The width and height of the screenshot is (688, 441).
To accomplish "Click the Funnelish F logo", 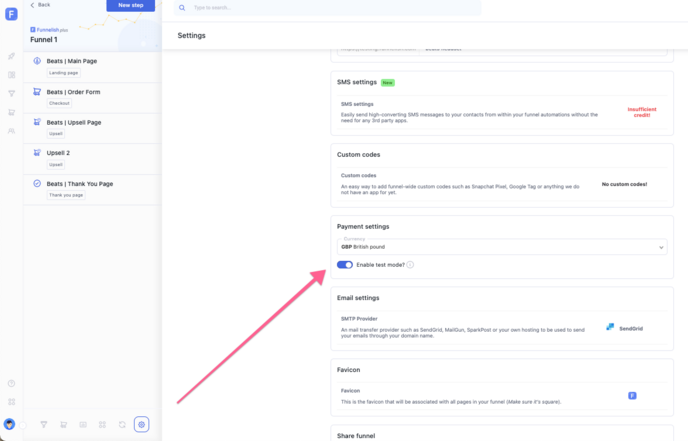I will [x=11, y=16].
